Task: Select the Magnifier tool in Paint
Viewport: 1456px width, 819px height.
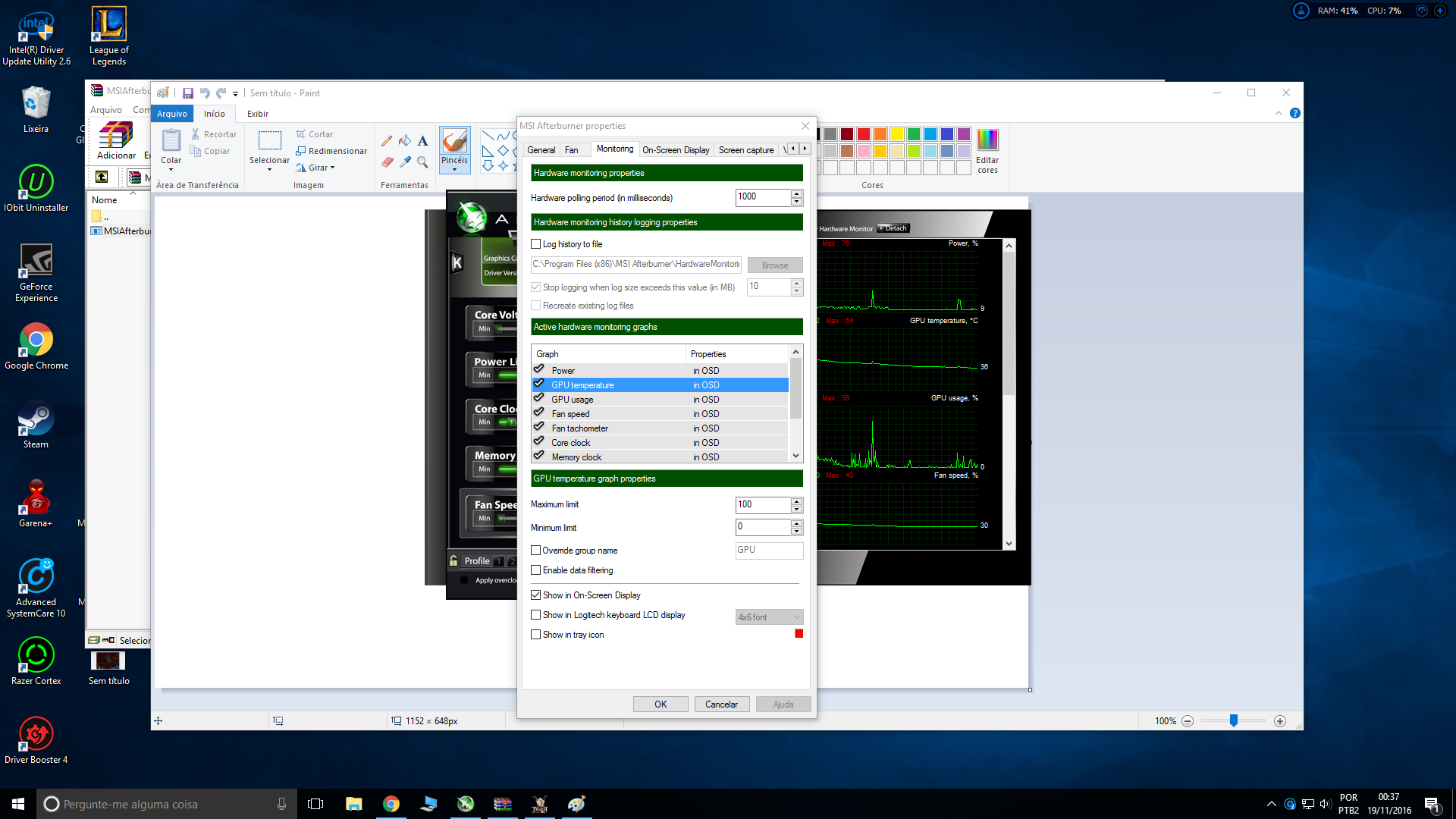Action: 422,162
